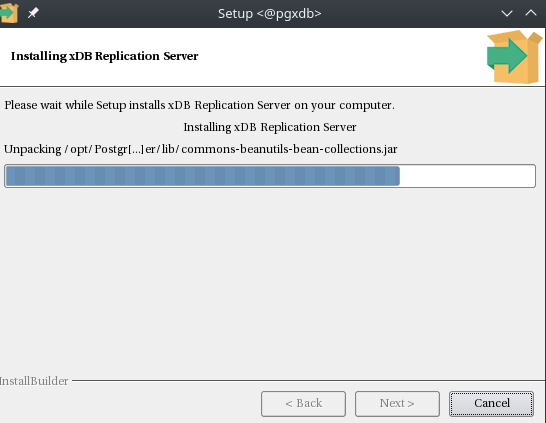Cancel the xDB installation
The height and width of the screenshot is (423, 546).
tap(491, 404)
